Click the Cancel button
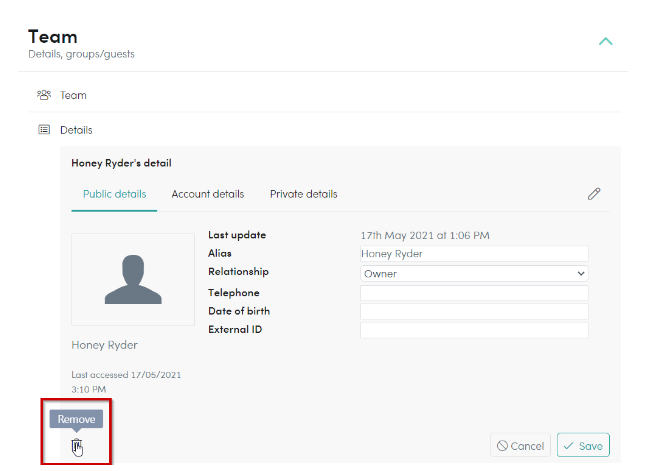This screenshot has width=646, height=471. pyautogui.click(x=520, y=445)
